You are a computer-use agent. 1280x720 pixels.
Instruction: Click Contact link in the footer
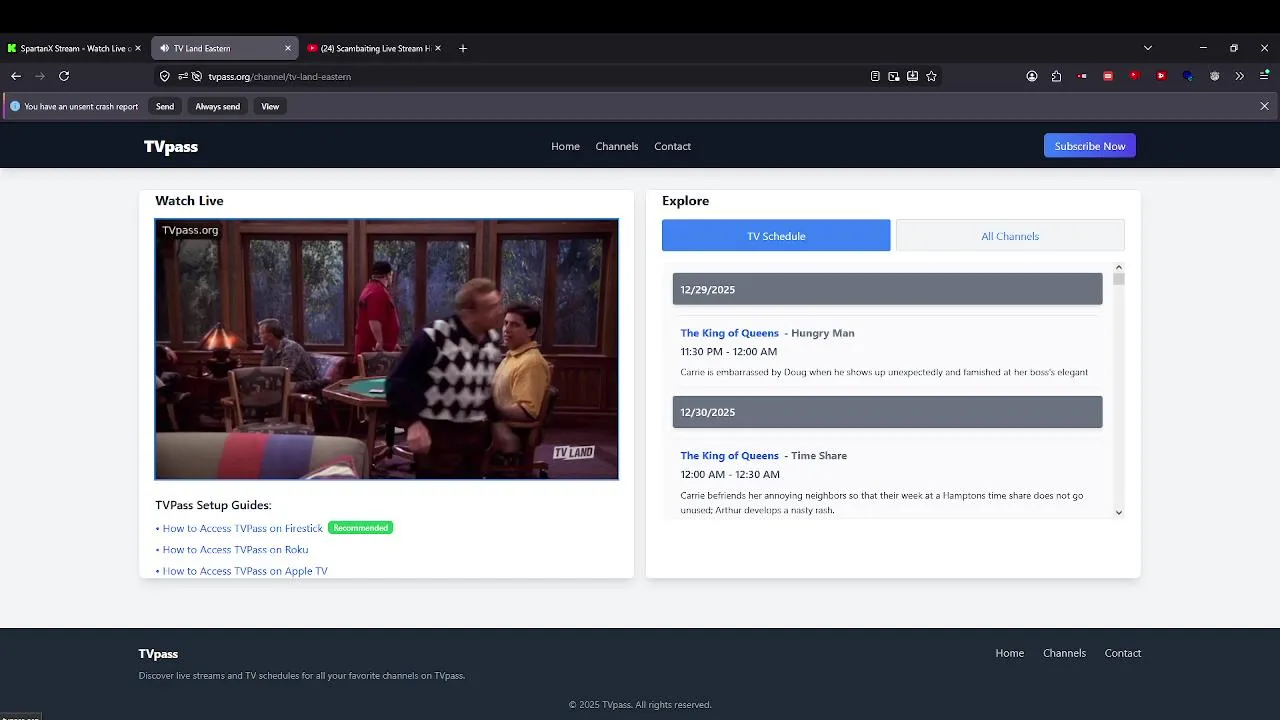click(x=1123, y=653)
